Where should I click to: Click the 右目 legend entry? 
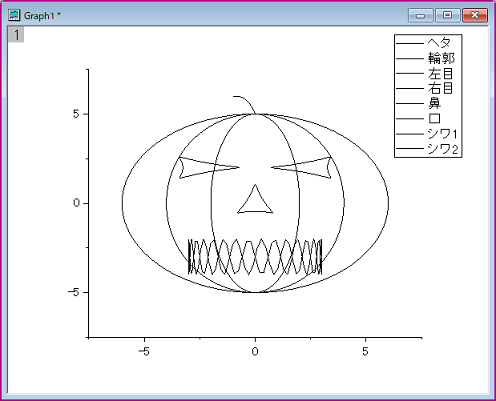coord(425,89)
